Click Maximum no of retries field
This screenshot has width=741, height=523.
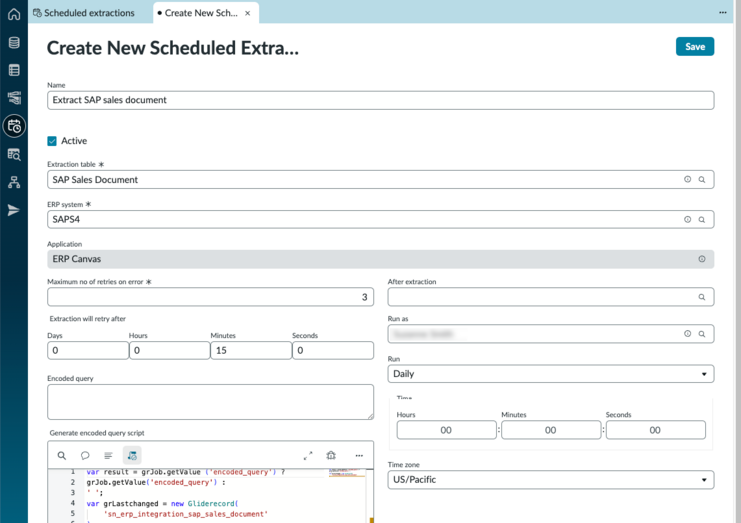point(210,297)
